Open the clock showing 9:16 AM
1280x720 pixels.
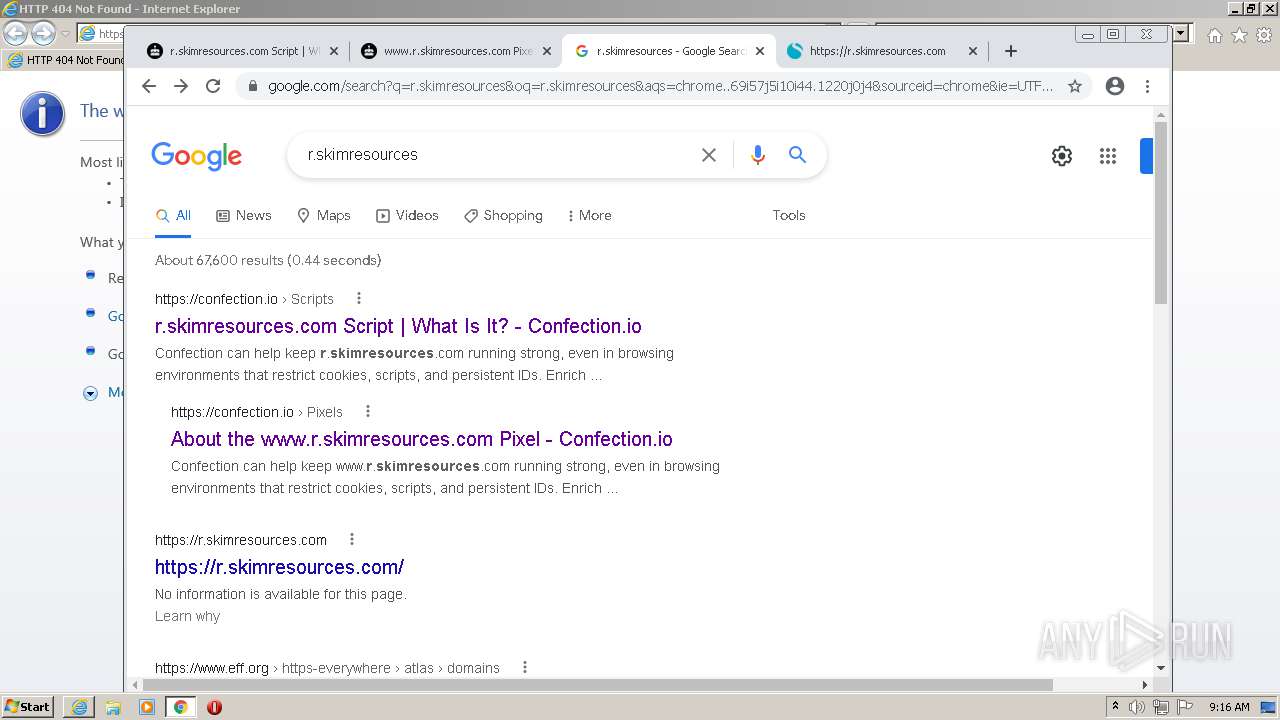tap(1229, 707)
